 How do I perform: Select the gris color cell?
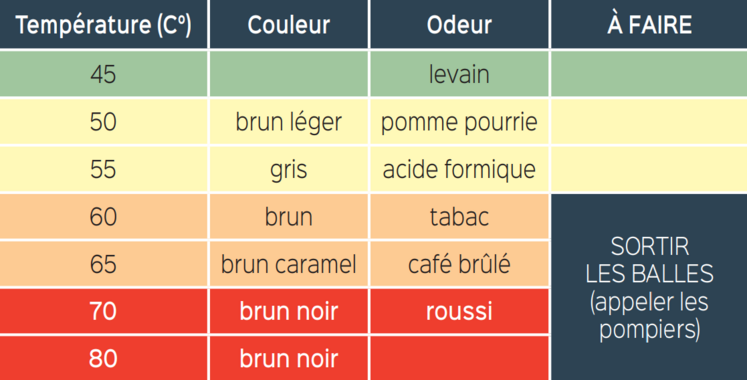[289, 169]
